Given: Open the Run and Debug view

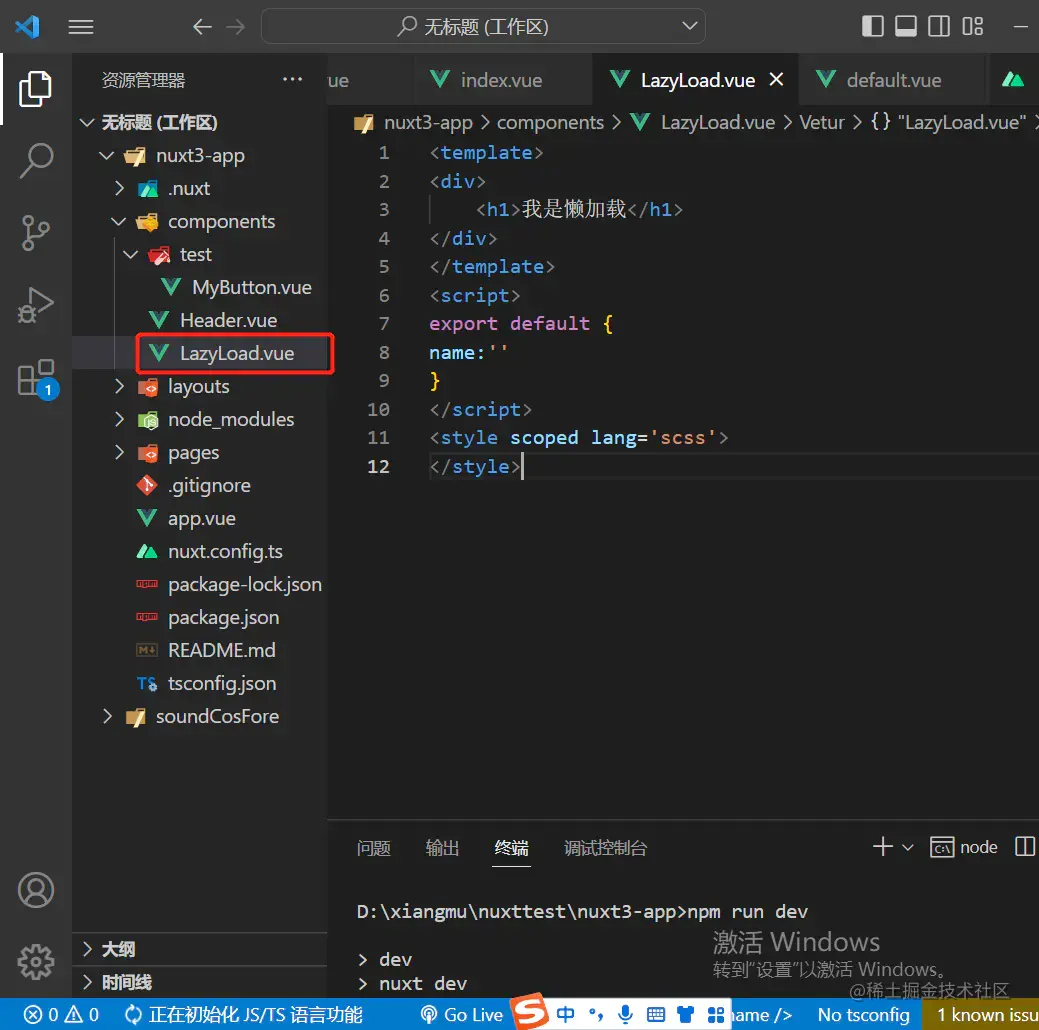Looking at the screenshot, I should [35, 305].
